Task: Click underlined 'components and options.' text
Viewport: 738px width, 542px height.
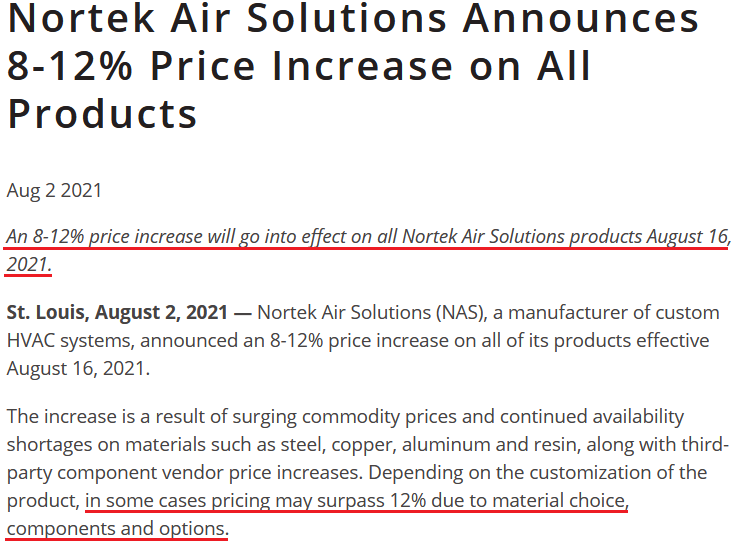Action: click(117, 528)
